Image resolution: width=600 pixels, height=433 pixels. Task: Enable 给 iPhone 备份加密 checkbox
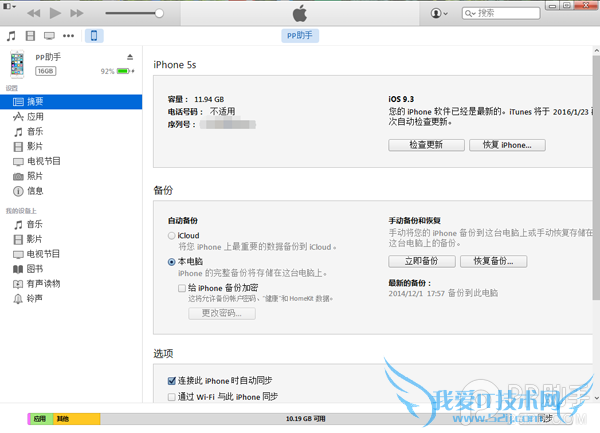click(182, 288)
